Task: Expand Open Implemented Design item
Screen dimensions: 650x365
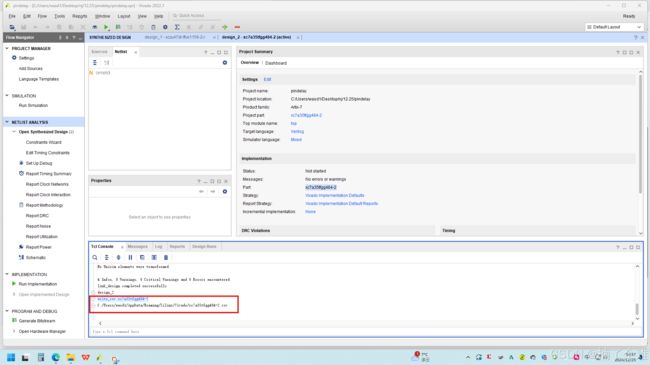Action: (14, 294)
